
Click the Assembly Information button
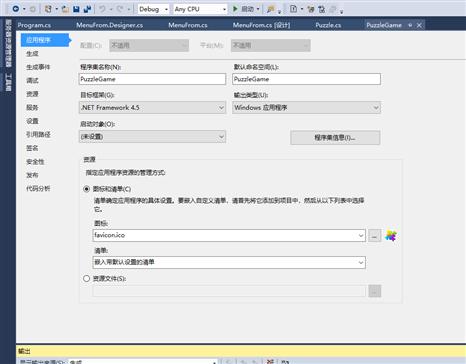335,138
